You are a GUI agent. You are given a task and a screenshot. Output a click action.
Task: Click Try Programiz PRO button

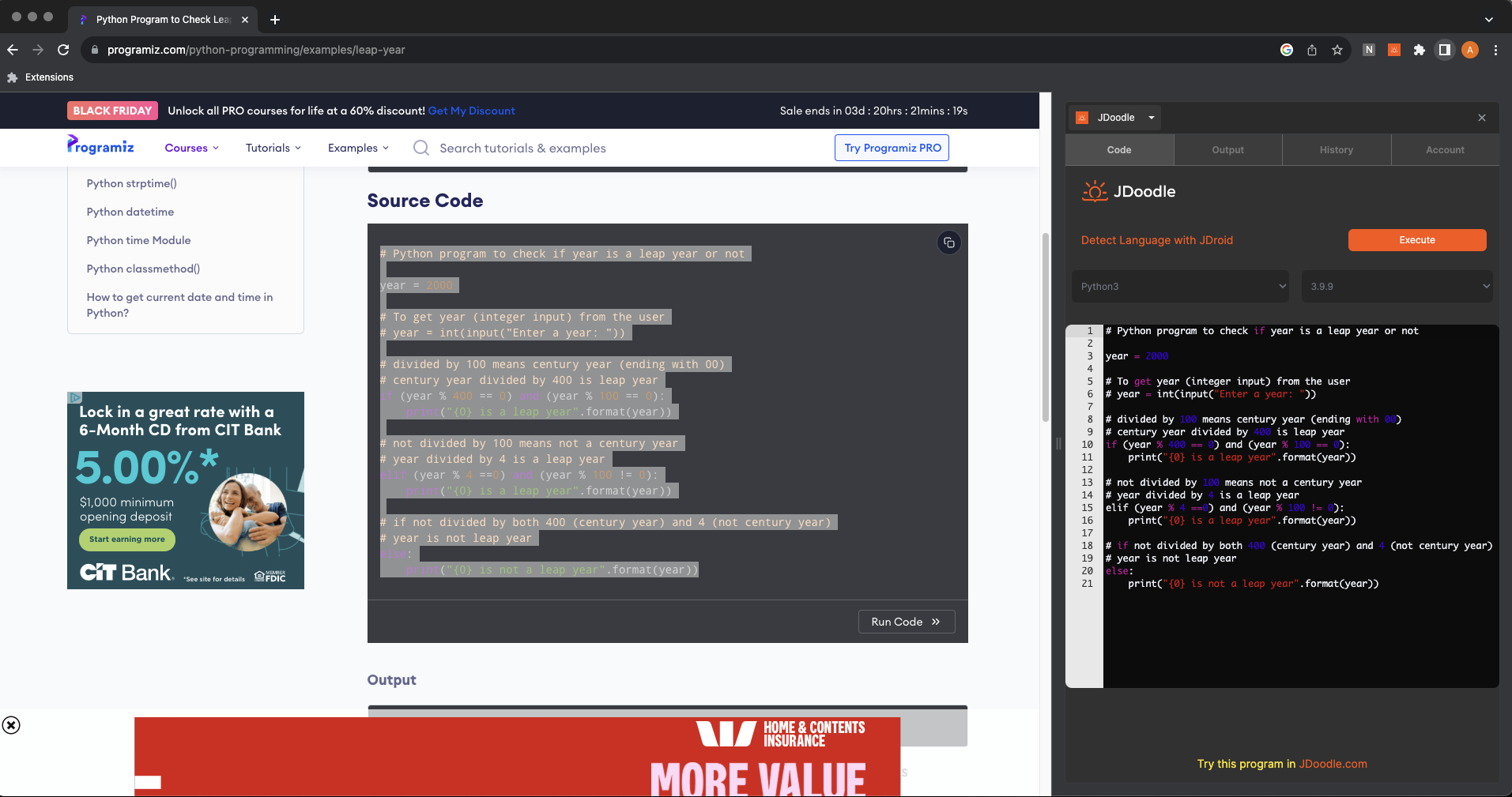pyautogui.click(x=892, y=148)
